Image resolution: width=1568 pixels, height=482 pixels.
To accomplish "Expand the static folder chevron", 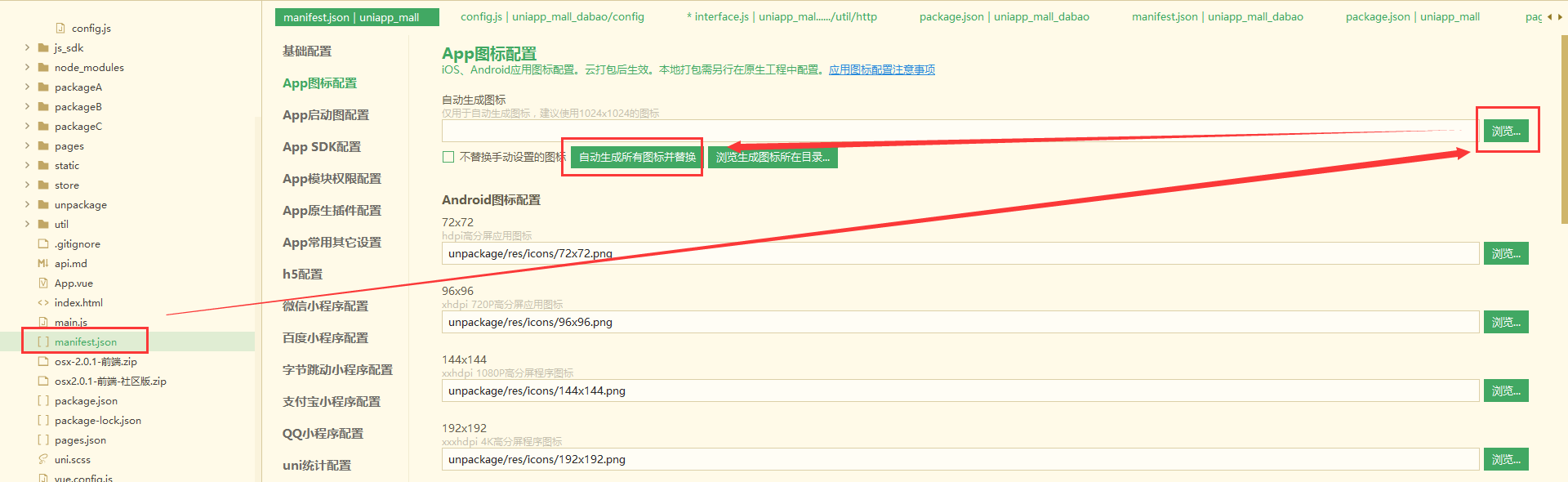I will point(27,166).
